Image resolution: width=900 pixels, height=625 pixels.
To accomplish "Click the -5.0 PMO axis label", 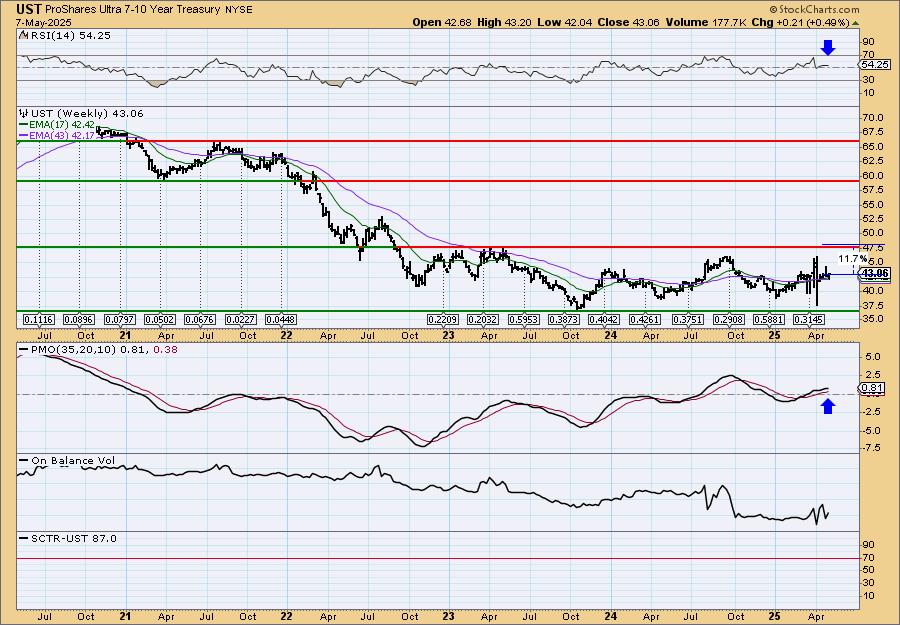I will pos(871,430).
